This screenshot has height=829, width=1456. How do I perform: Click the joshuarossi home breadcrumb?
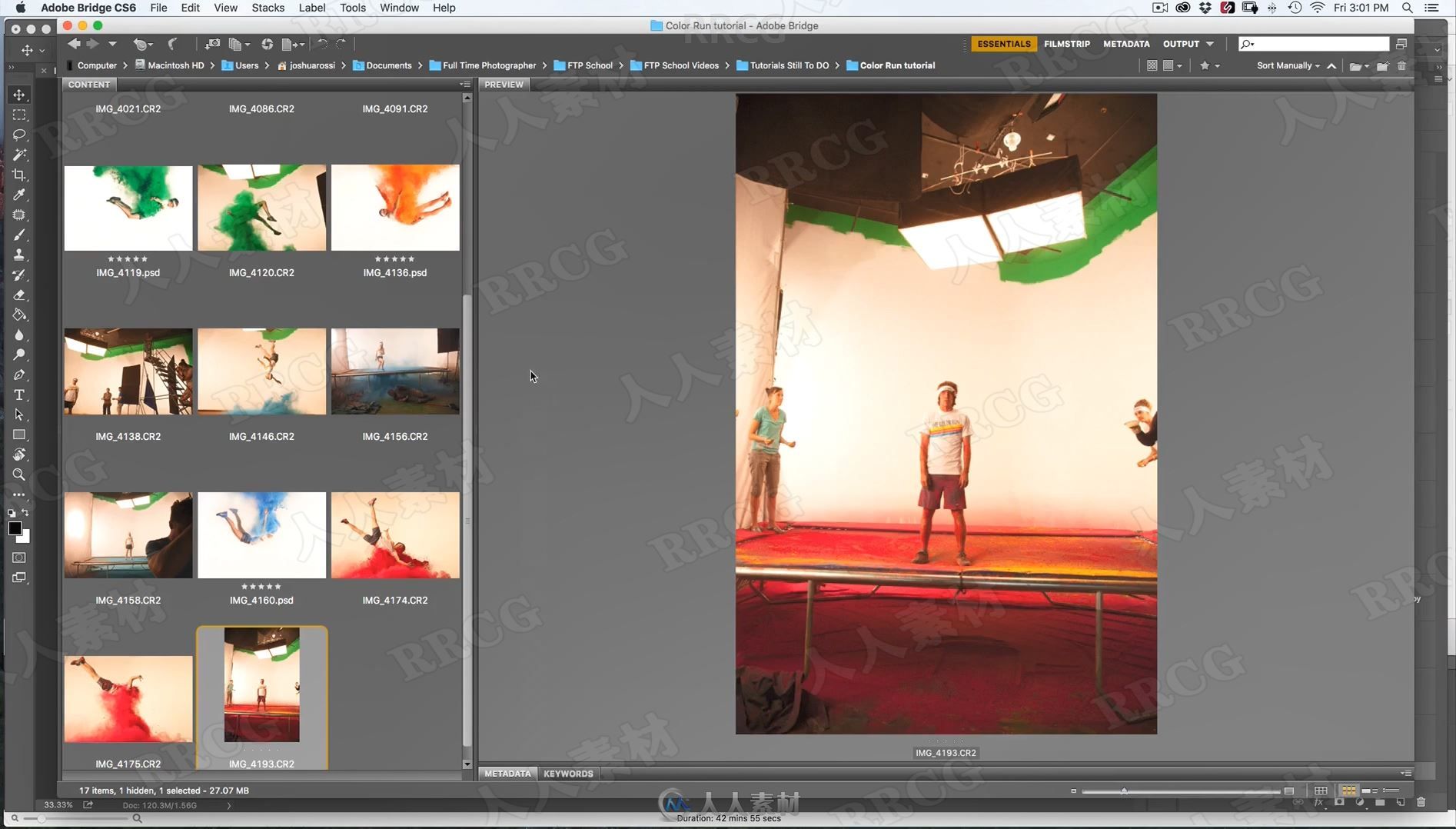point(306,65)
